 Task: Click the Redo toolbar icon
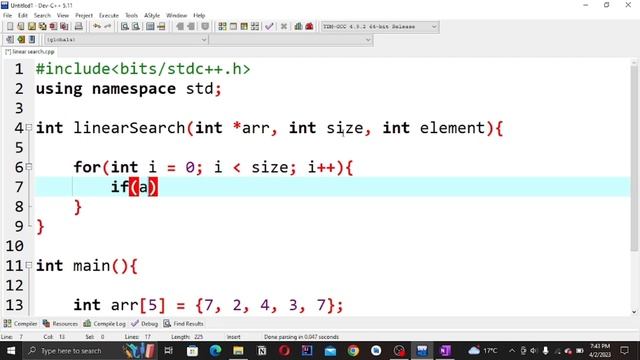[x=108, y=27]
